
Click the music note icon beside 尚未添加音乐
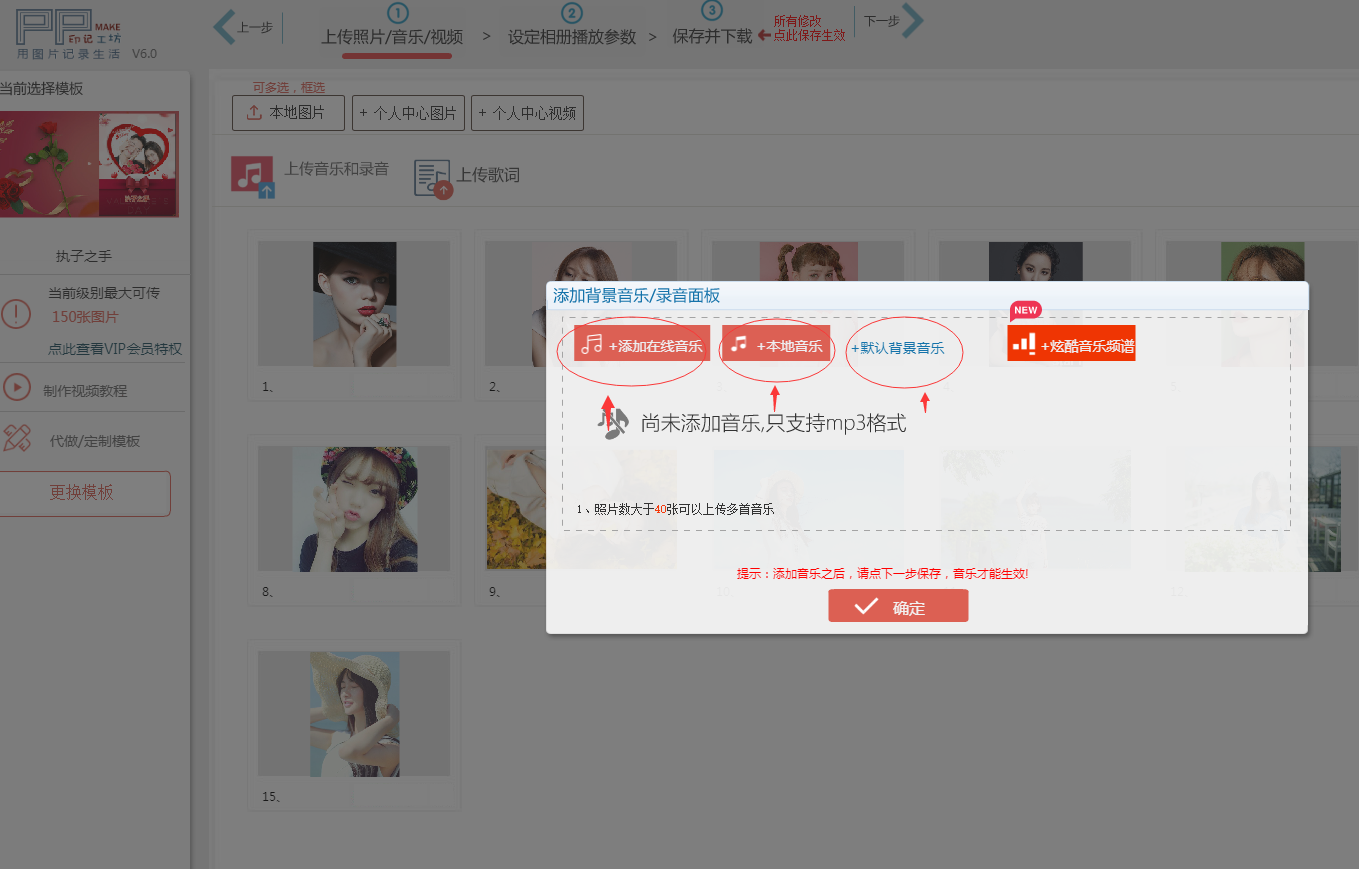[612, 424]
